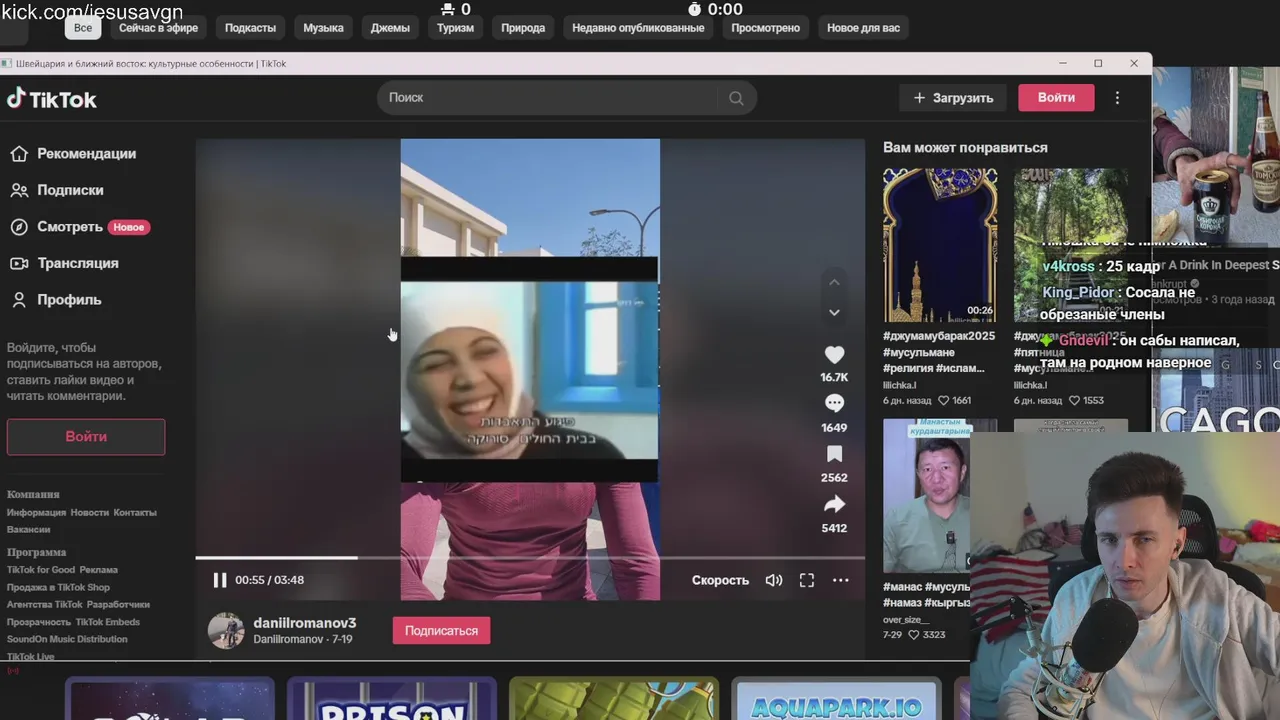
Task: Click red Войти button in header
Action: coord(1056,98)
